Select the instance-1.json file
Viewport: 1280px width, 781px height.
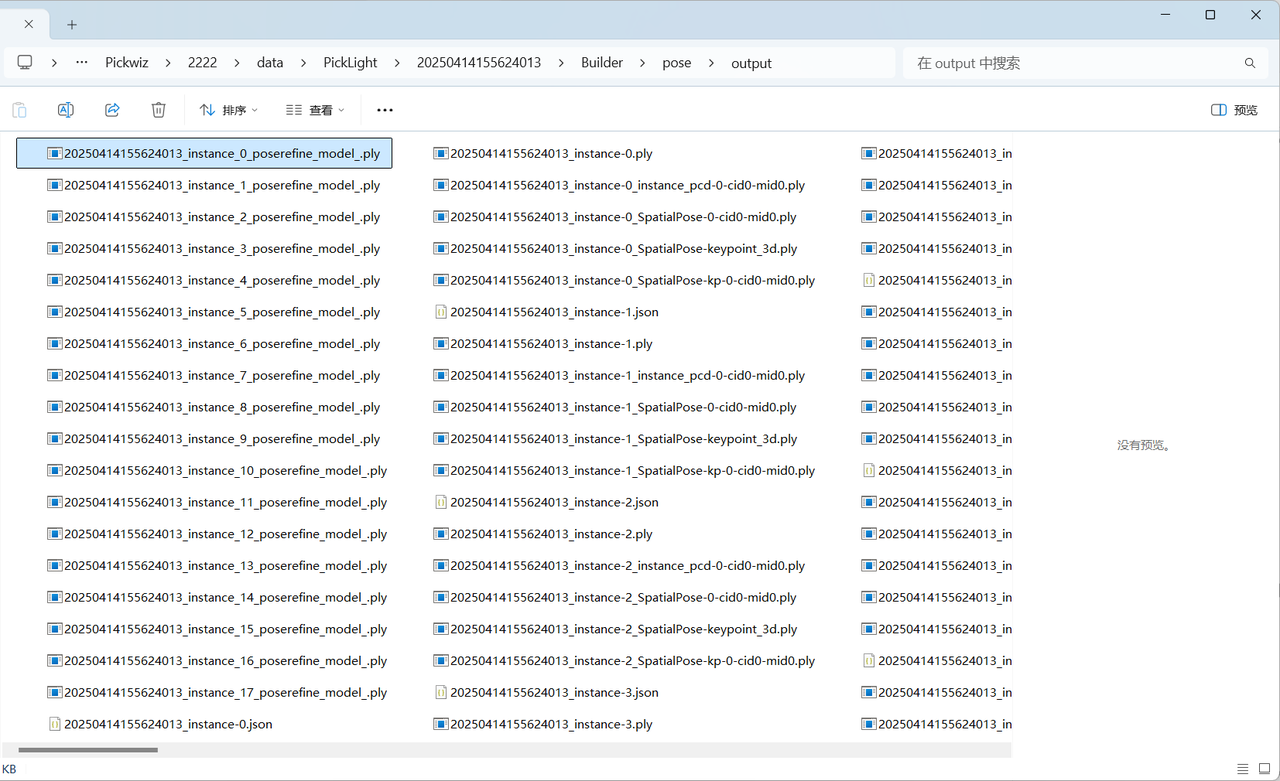553,312
